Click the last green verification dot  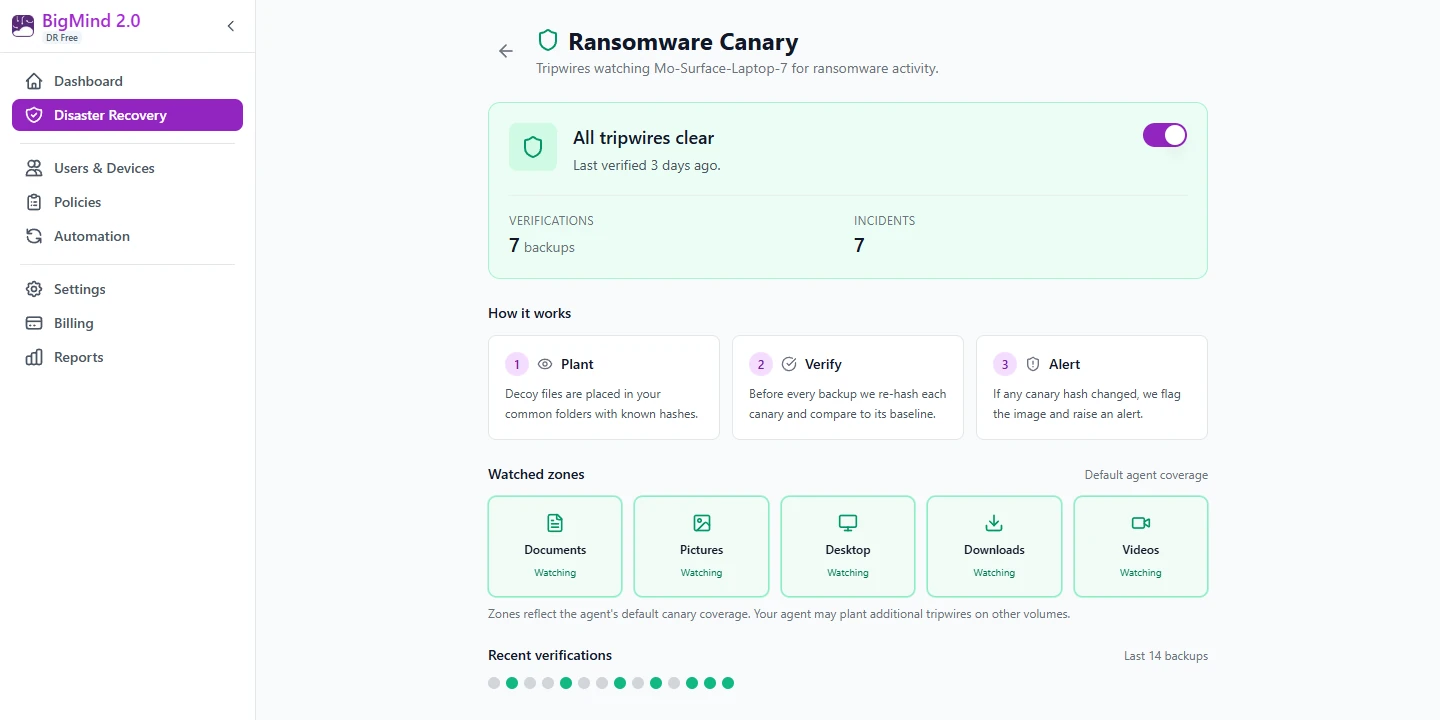(x=728, y=683)
